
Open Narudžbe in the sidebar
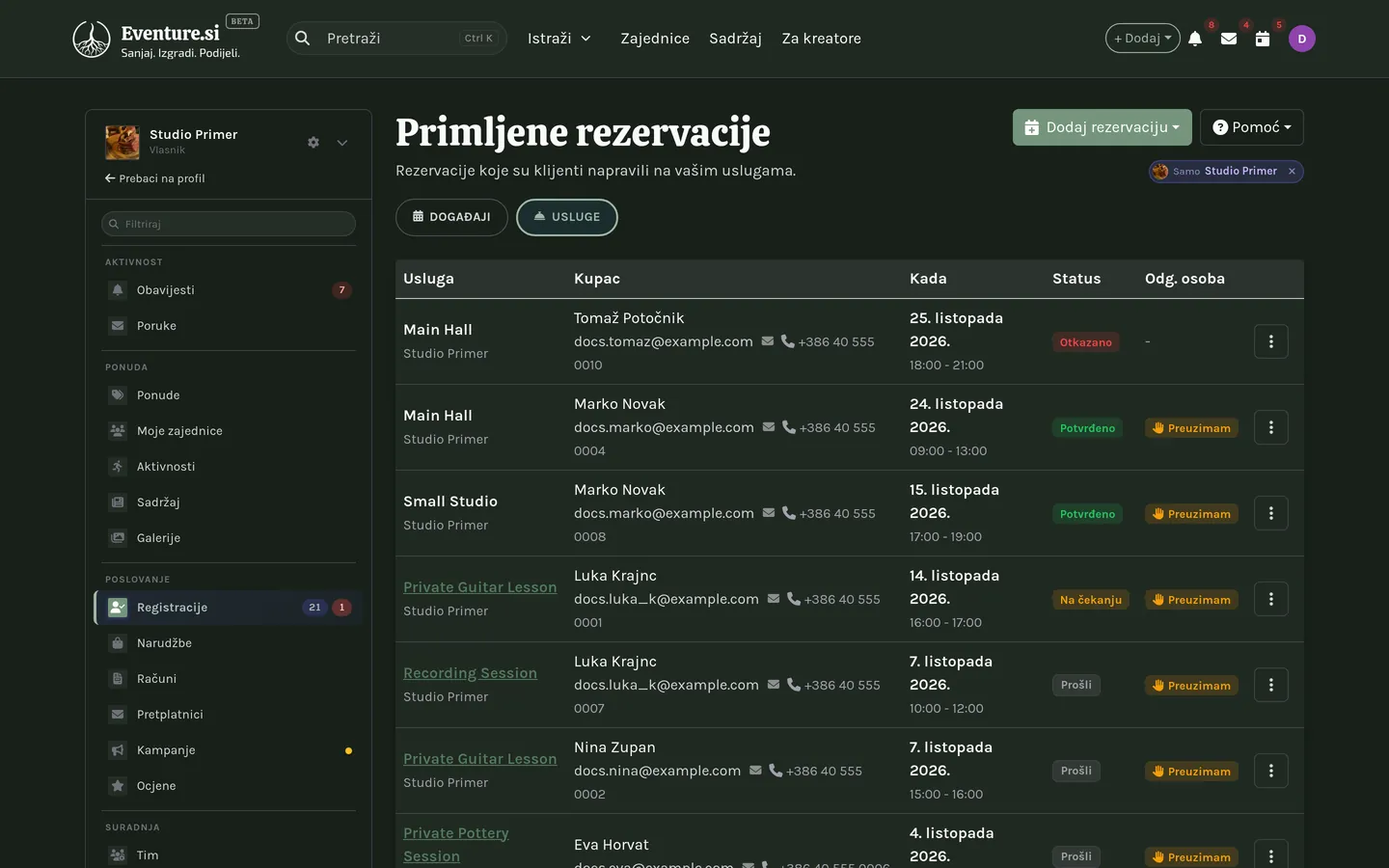point(229,643)
